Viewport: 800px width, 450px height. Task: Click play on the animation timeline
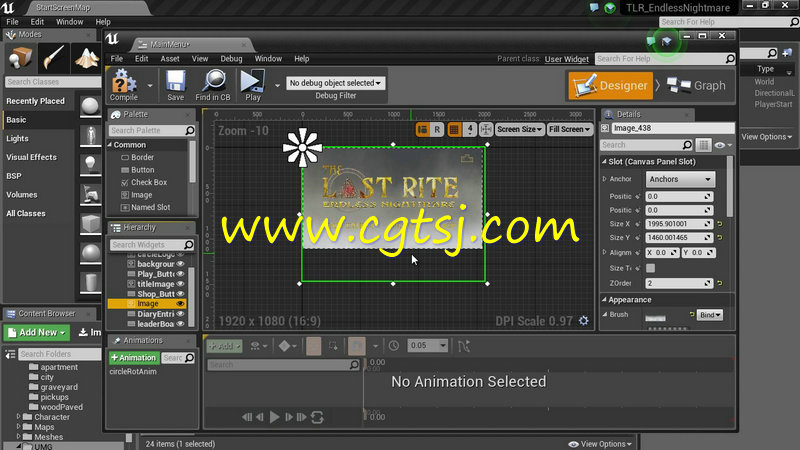274,417
